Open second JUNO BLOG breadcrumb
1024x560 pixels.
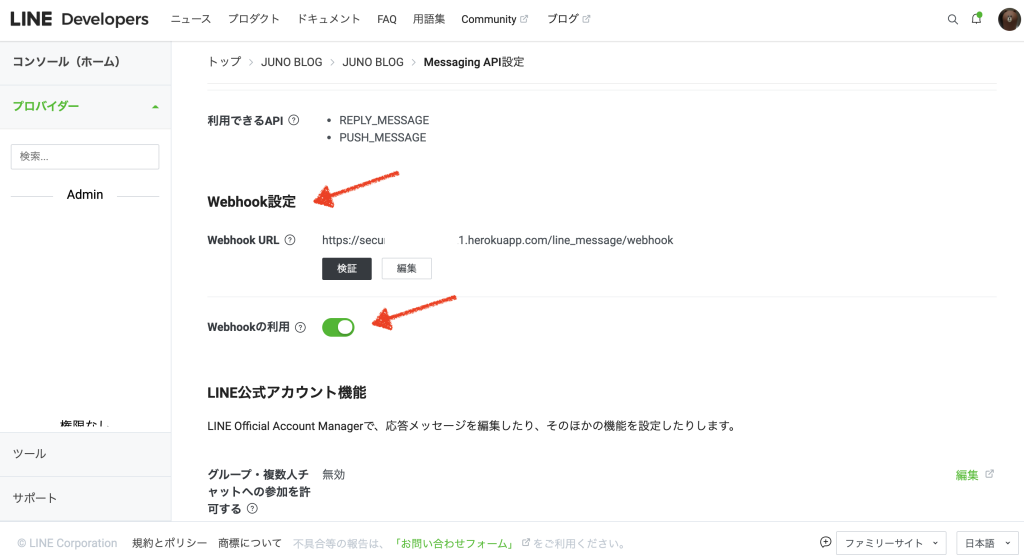(373, 62)
